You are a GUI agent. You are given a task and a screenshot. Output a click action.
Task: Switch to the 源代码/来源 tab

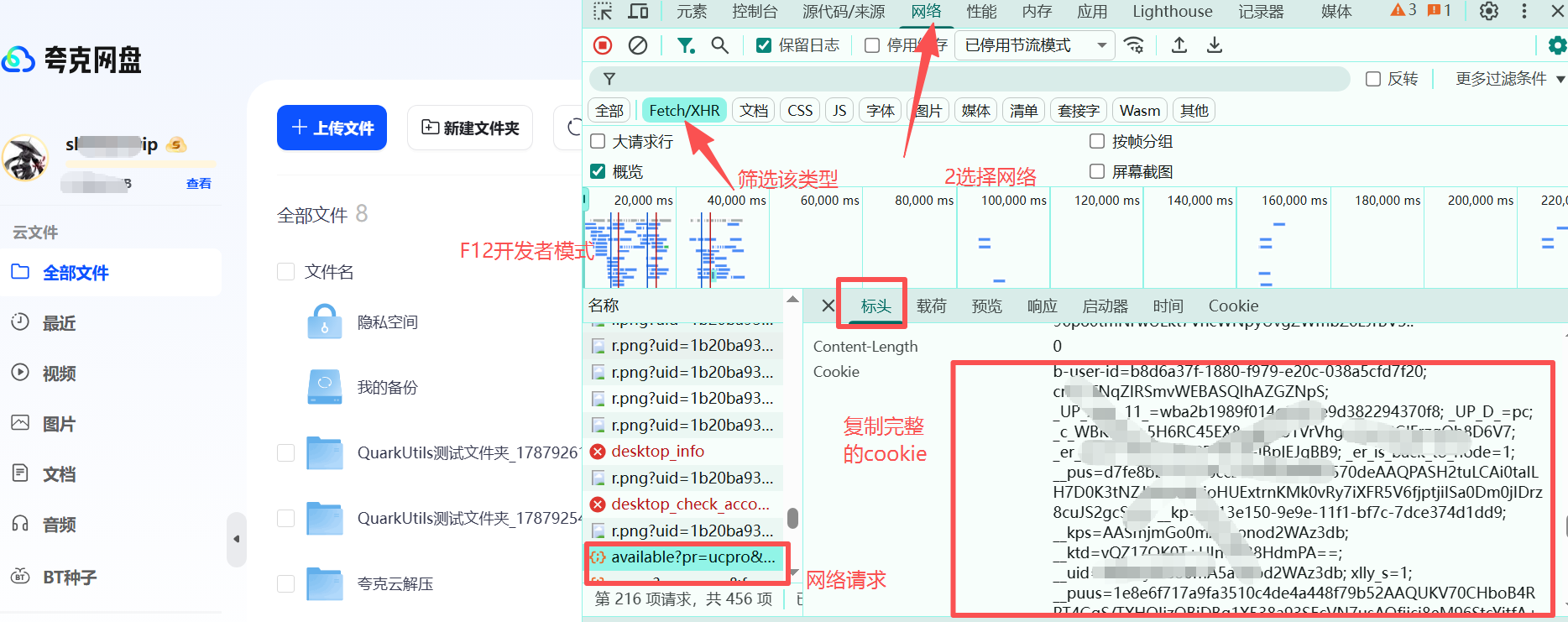(844, 12)
